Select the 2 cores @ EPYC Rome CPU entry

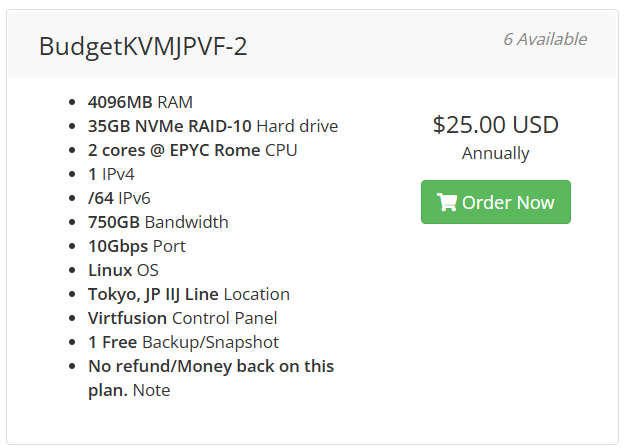point(192,150)
